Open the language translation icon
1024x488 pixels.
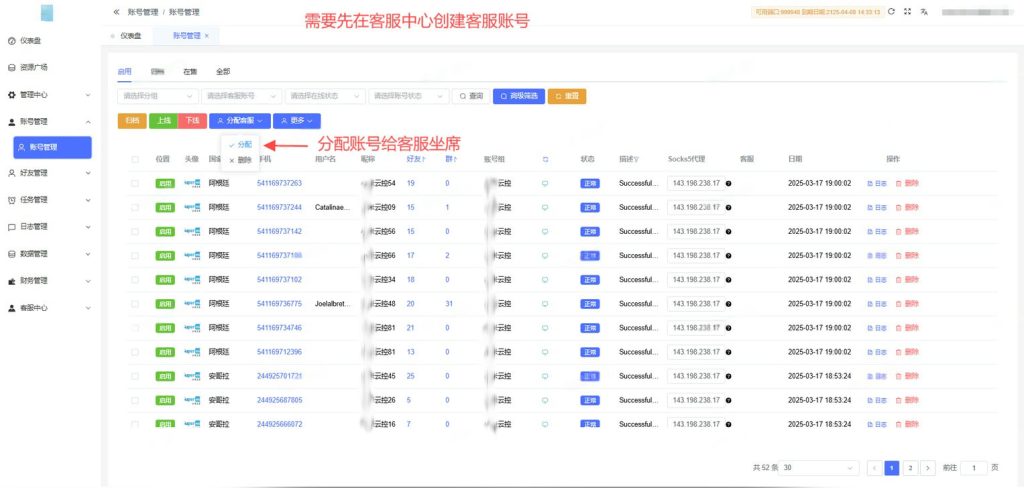924,12
